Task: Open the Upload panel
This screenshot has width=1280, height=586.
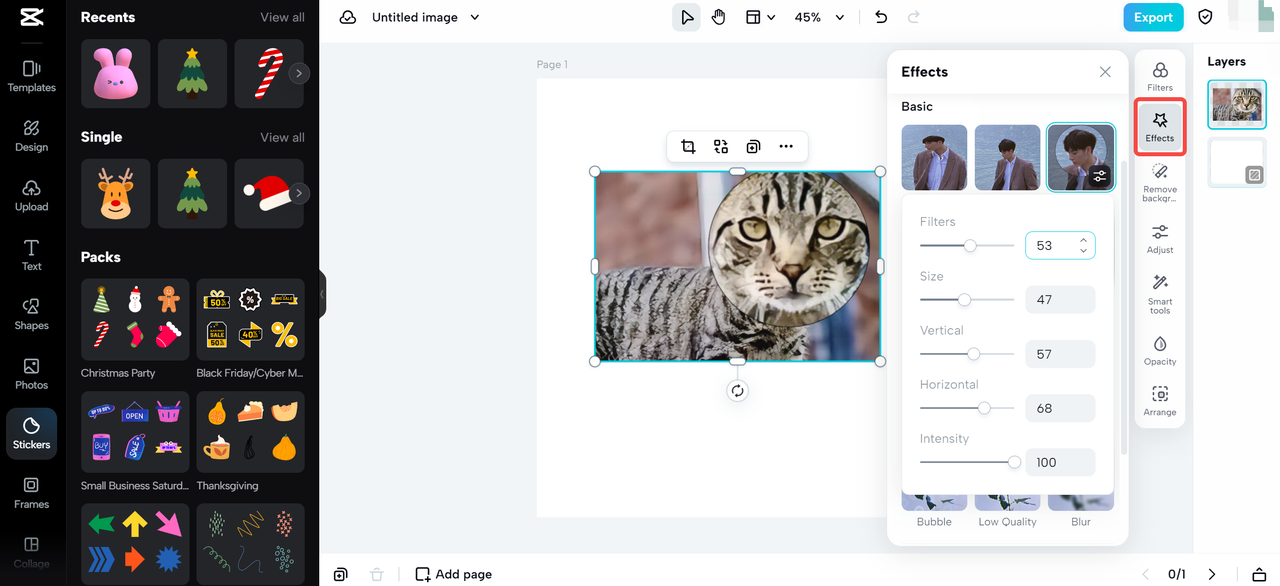Action: click(31, 196)
